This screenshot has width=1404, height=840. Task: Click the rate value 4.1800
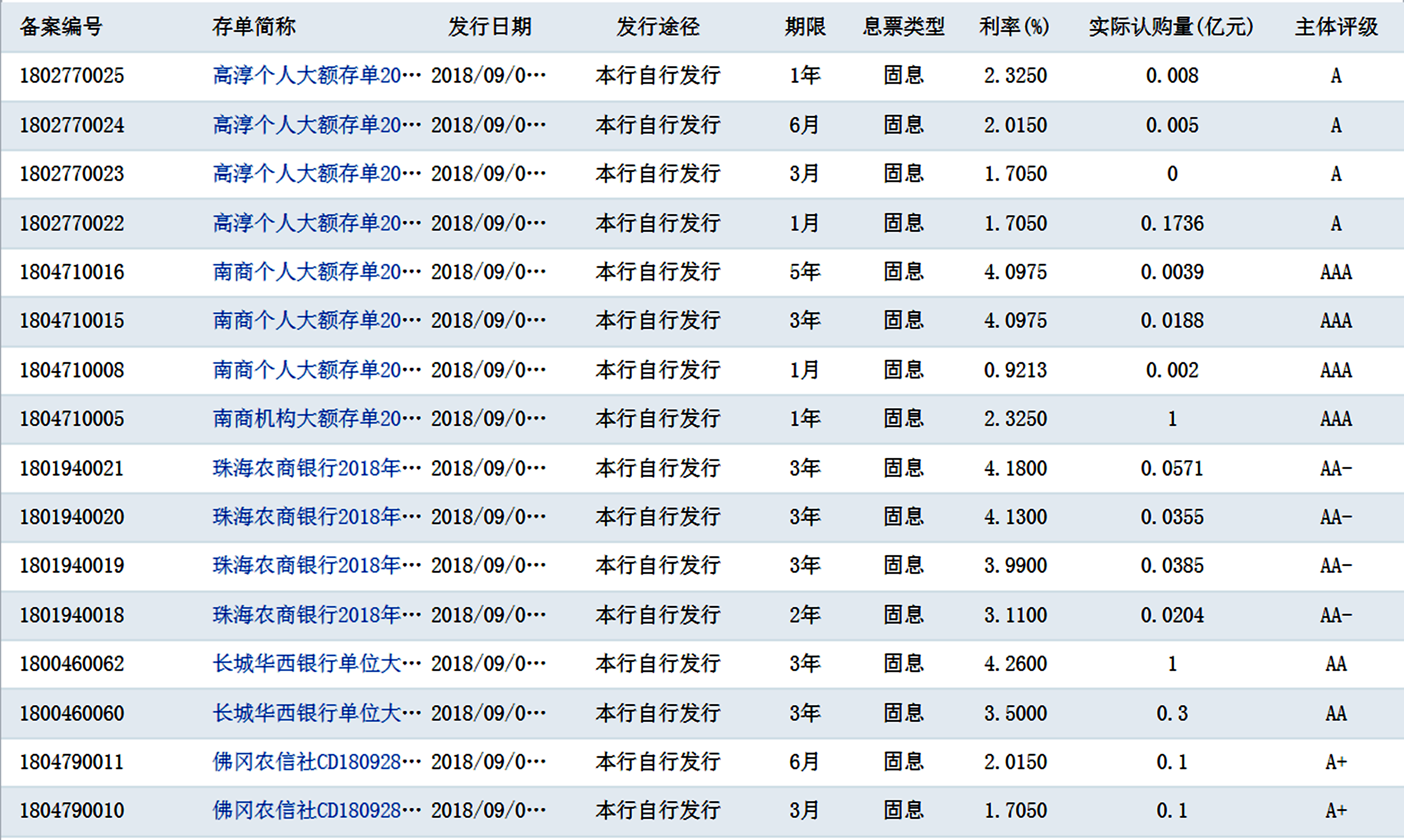click(1016, 468)
